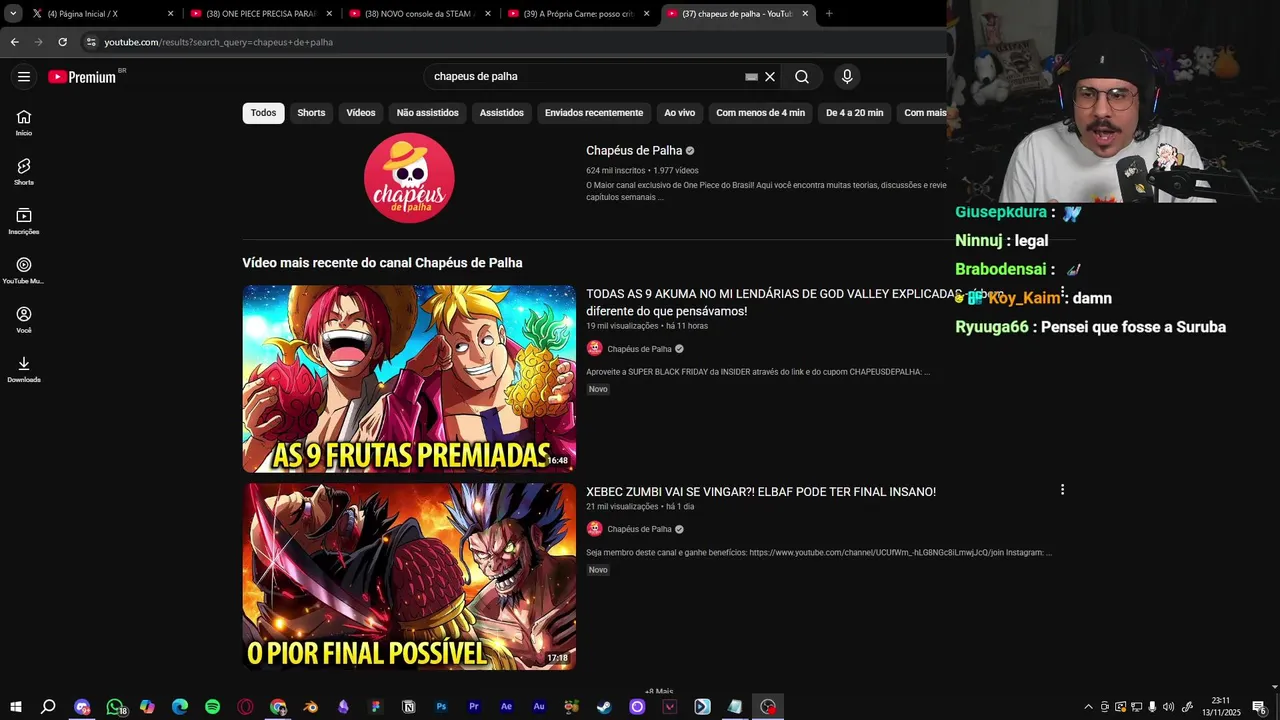Open Opera from the taskbar
Image resolution: width=1280 pixels, height=720 pixels.
pos(245,707)
